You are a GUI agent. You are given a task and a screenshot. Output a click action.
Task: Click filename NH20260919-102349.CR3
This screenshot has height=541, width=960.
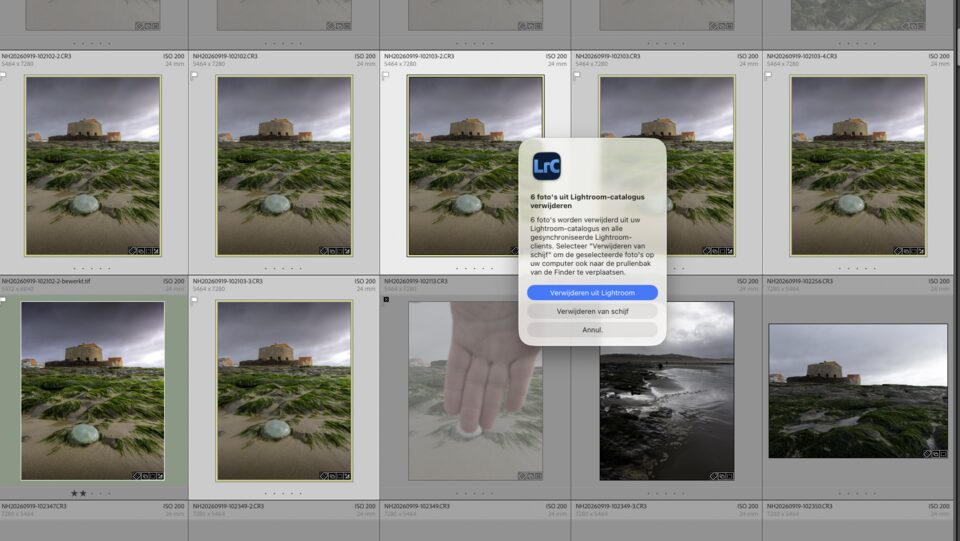(416, 506)
